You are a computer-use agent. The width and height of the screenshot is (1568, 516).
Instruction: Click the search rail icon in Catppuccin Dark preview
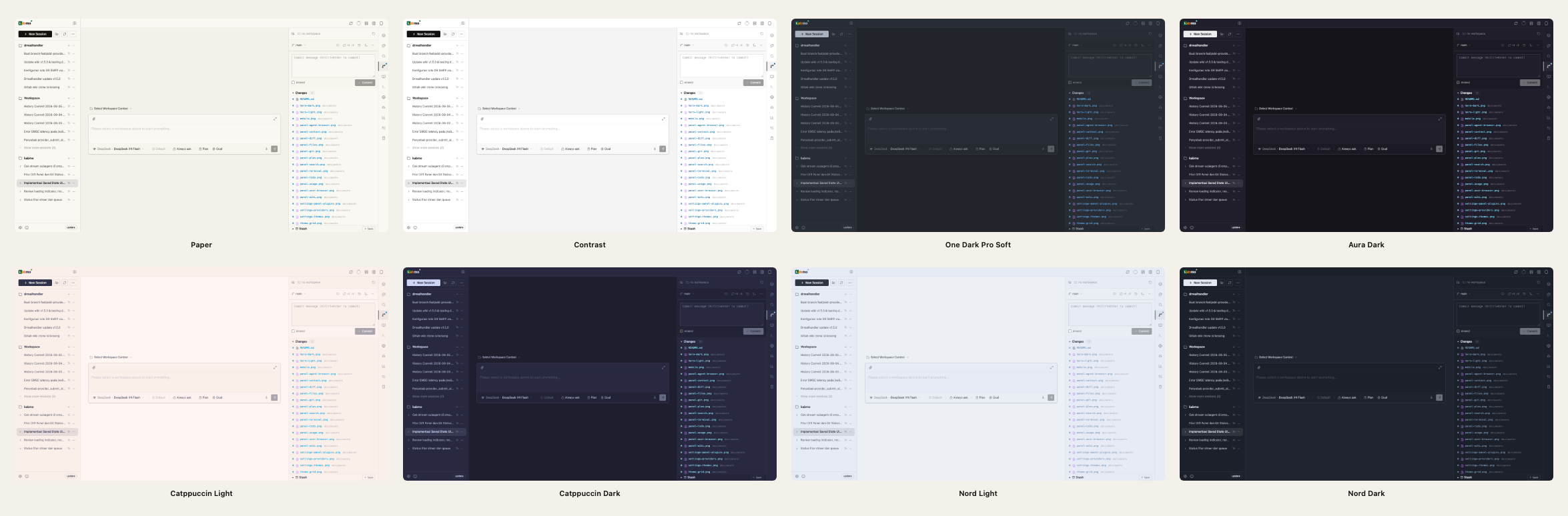click(x=772, y=305)
